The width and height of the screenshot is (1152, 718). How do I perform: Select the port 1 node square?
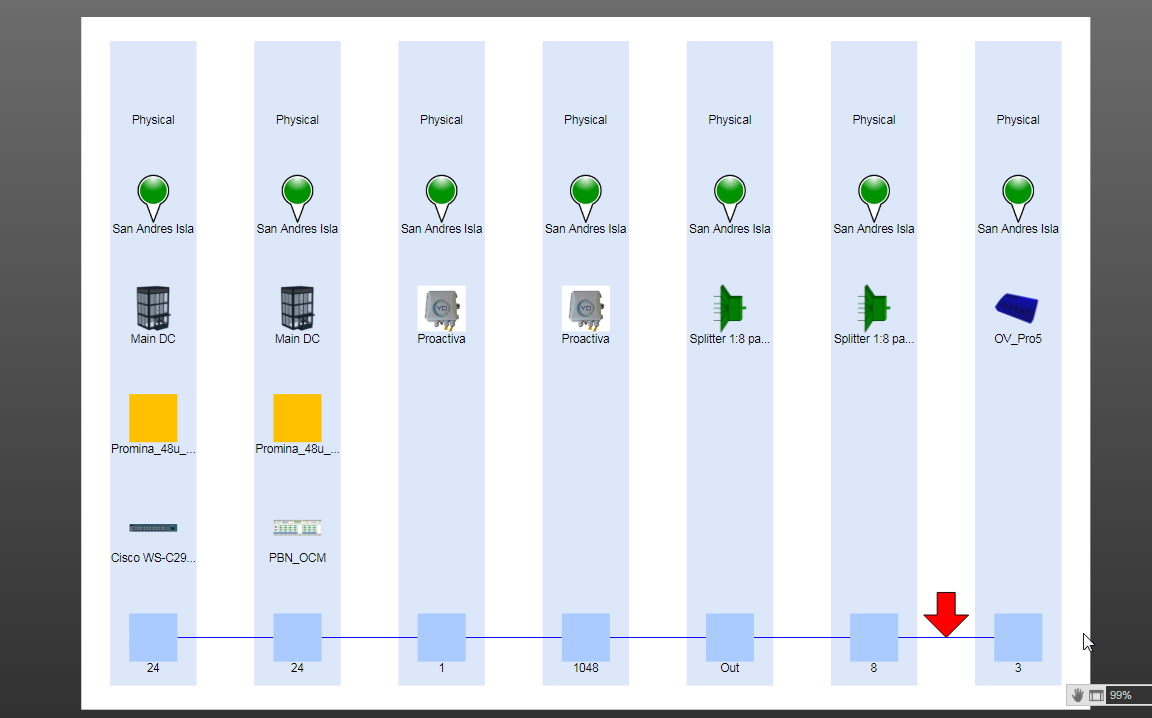click(x=441, y=637)
